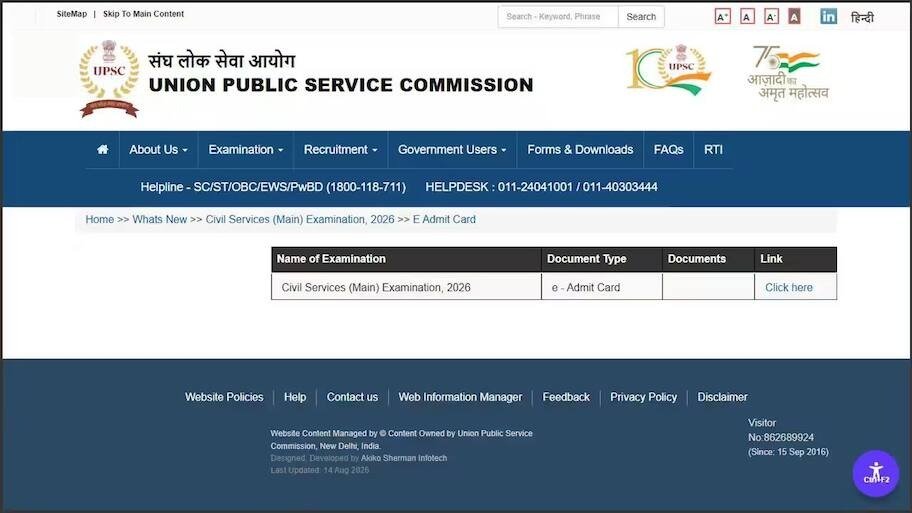Click the 'Name of Examination' column header

406,259
